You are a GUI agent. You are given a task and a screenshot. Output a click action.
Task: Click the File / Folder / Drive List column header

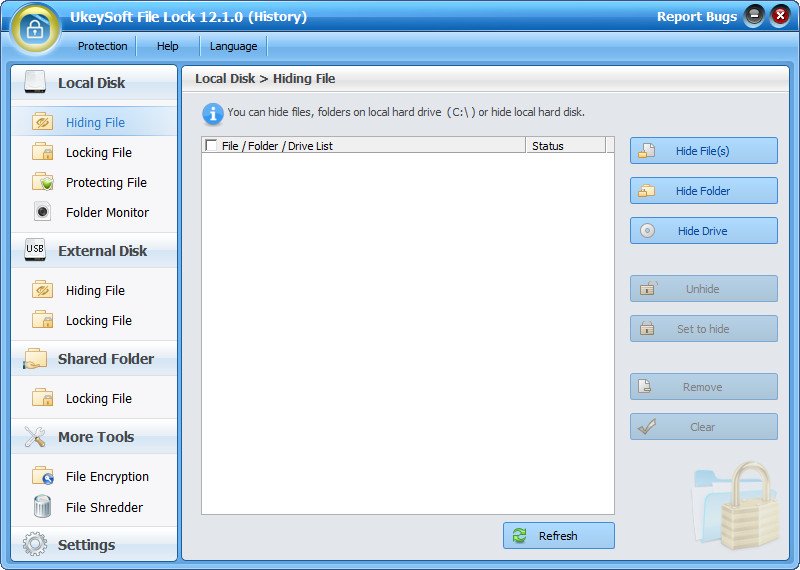click(363, 145)
